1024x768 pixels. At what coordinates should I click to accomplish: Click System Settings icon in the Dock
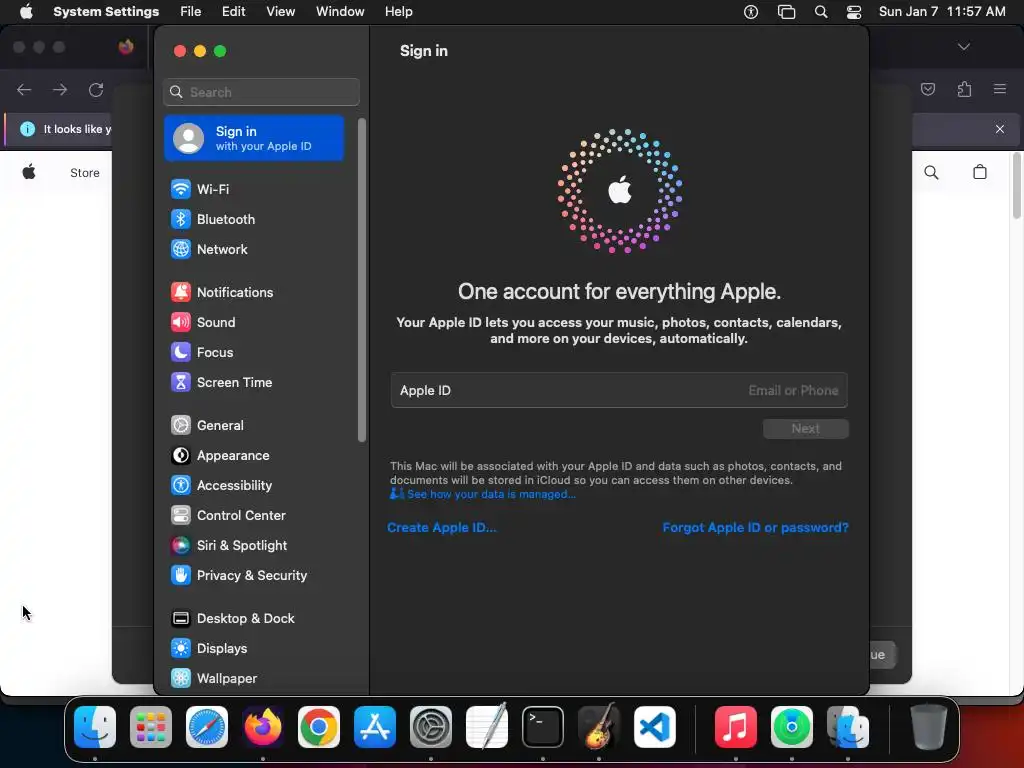(431, 727)
